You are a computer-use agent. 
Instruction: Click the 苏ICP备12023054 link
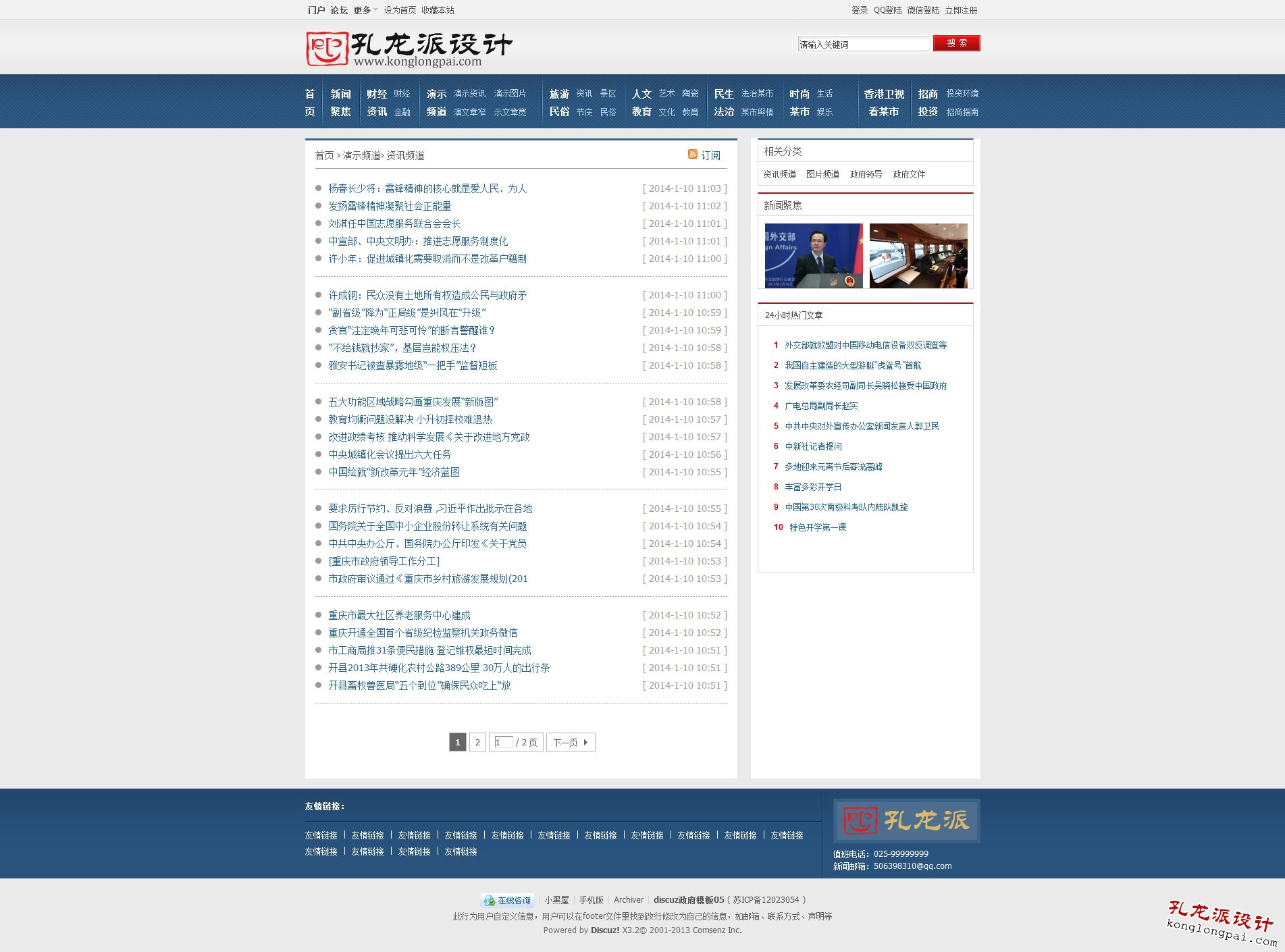766,900
